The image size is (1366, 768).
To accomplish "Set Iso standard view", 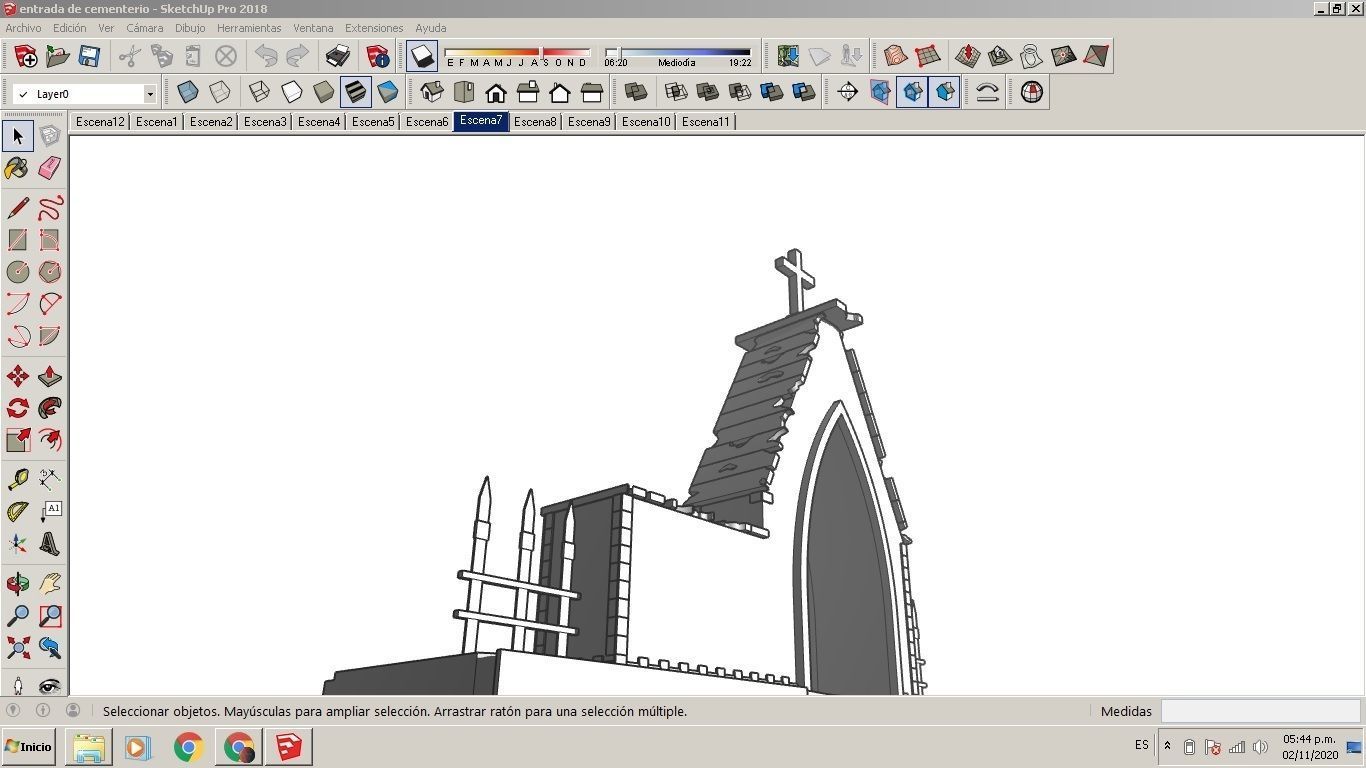I will coord(432,92).
